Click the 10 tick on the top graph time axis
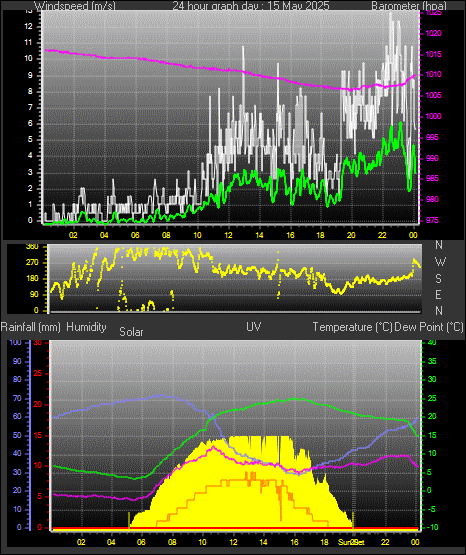The width and height of the screenshot is (466, 555). 197,235
